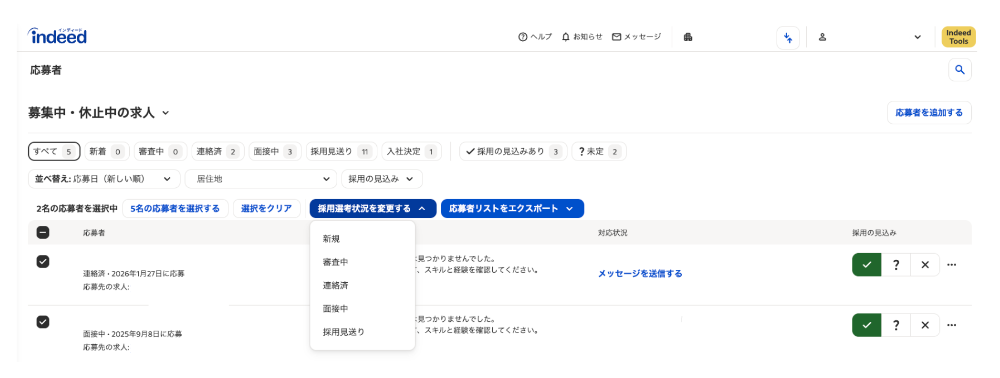Filter by 採用見送り tab
The width and height of the screenshot is (1000, 378).
coord(341,152)
